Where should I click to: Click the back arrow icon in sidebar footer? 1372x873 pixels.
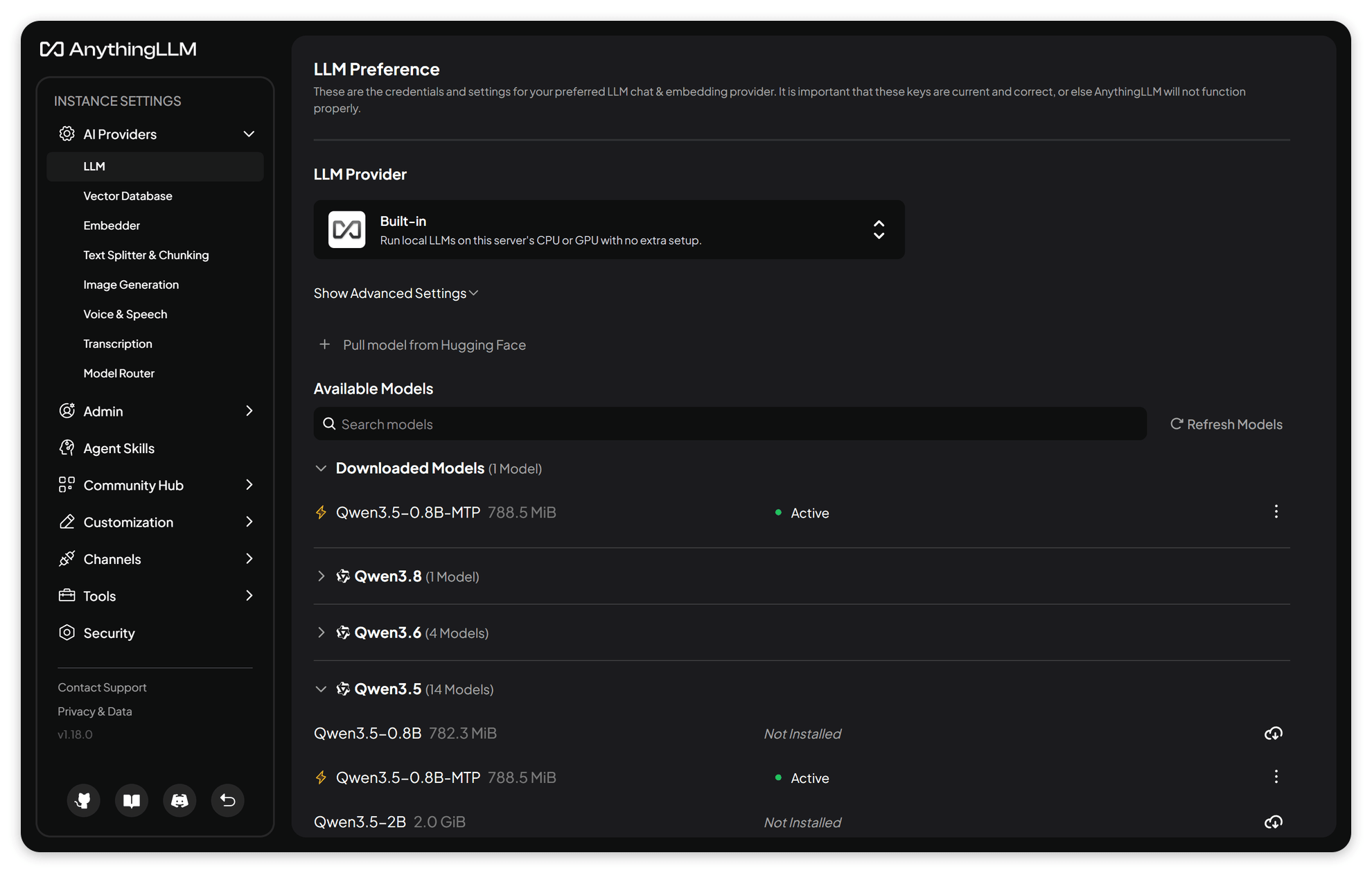click(x=227, y=800)
